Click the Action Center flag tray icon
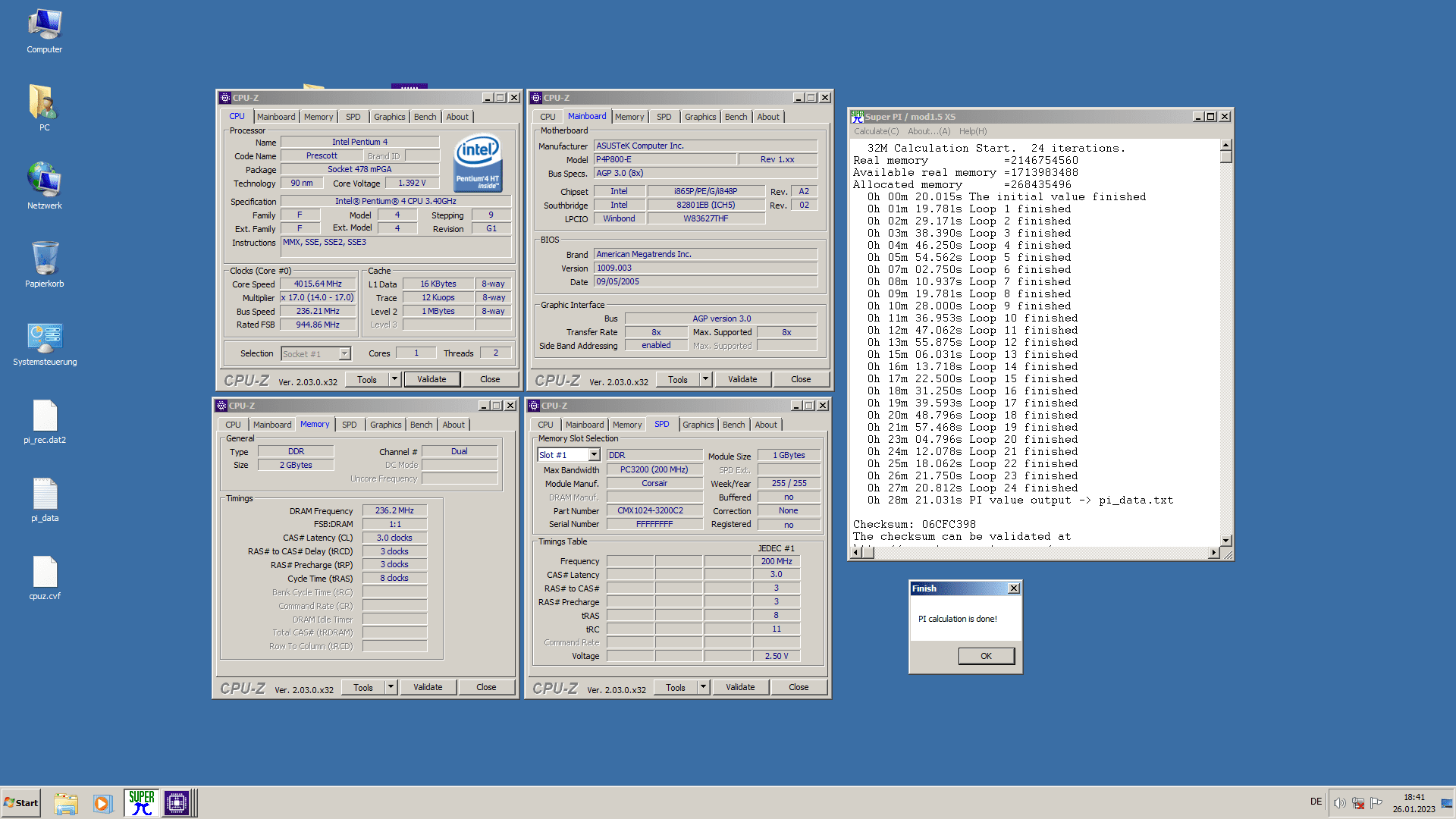 point(1376,803)
